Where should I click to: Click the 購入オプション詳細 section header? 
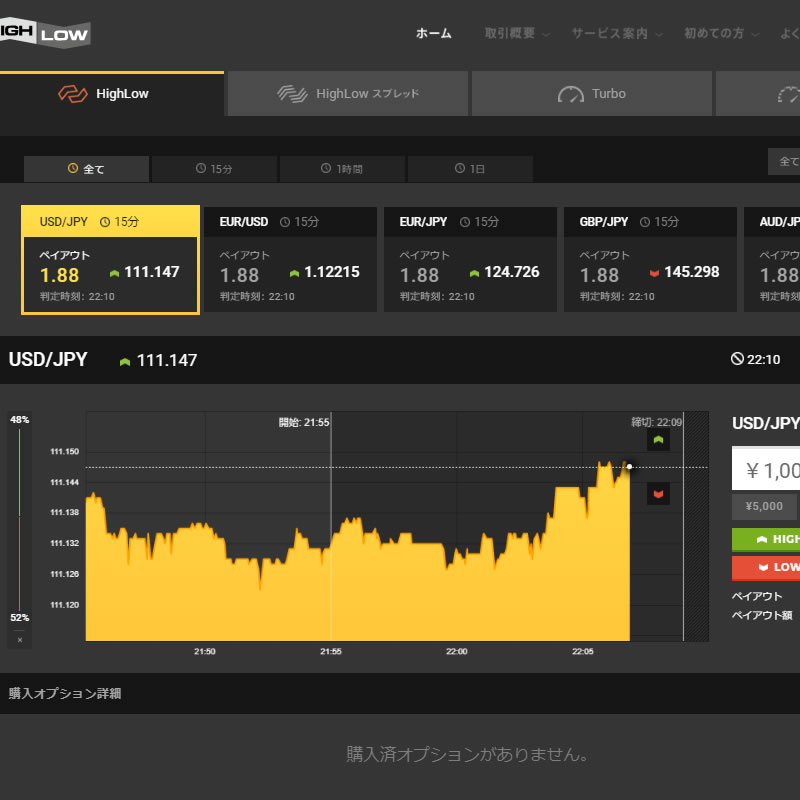[65, 693]
